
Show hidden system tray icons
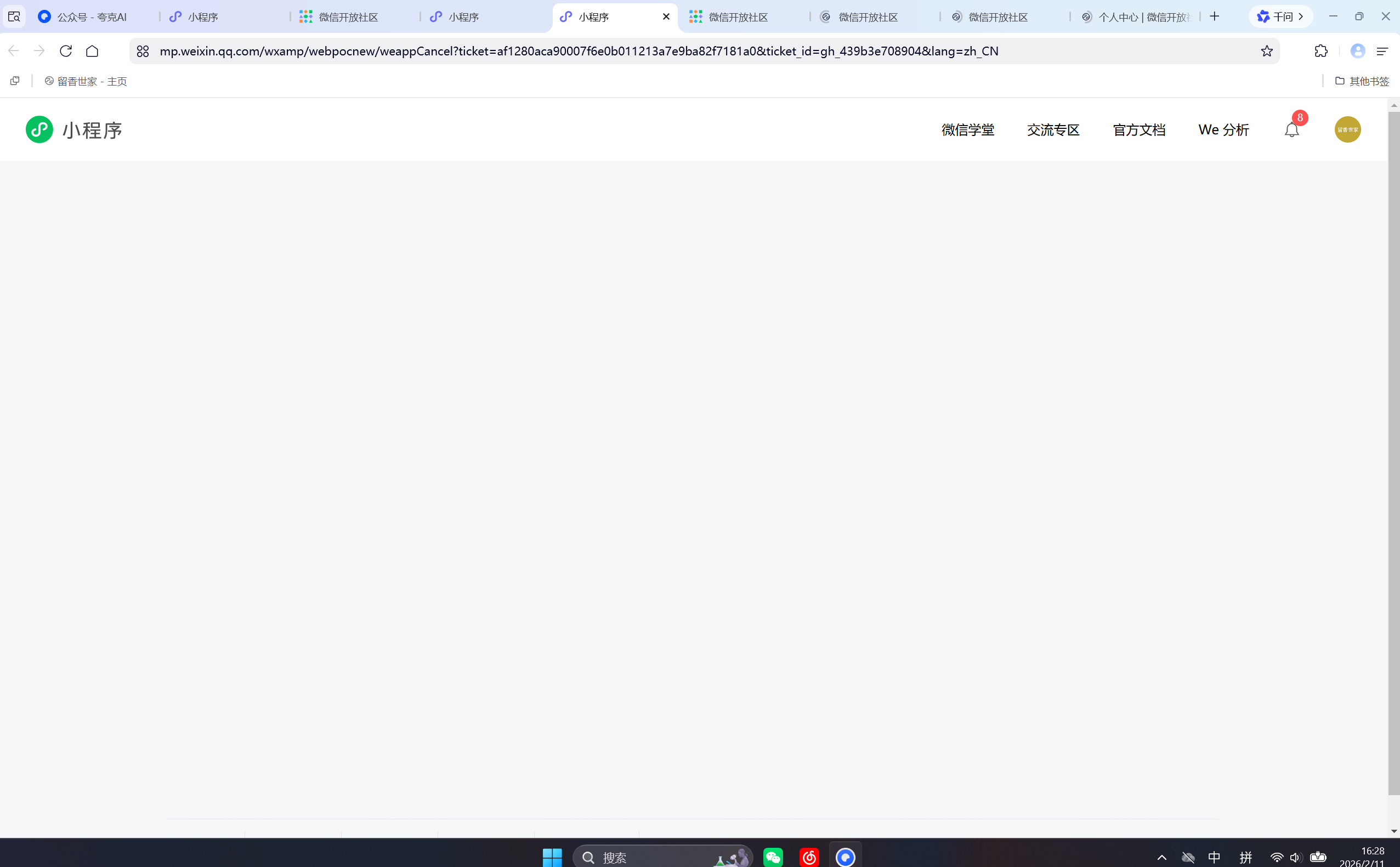point(1161,857)
